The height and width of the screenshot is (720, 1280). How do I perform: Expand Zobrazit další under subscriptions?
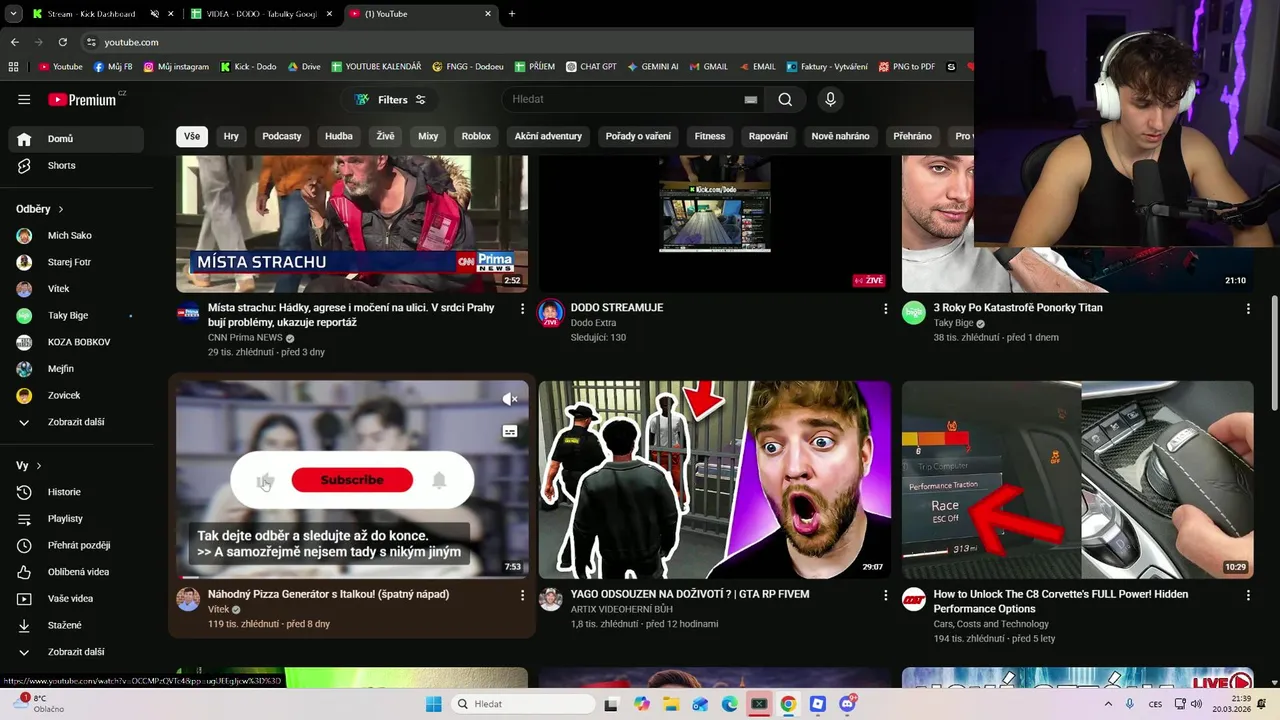coord(76,422)
